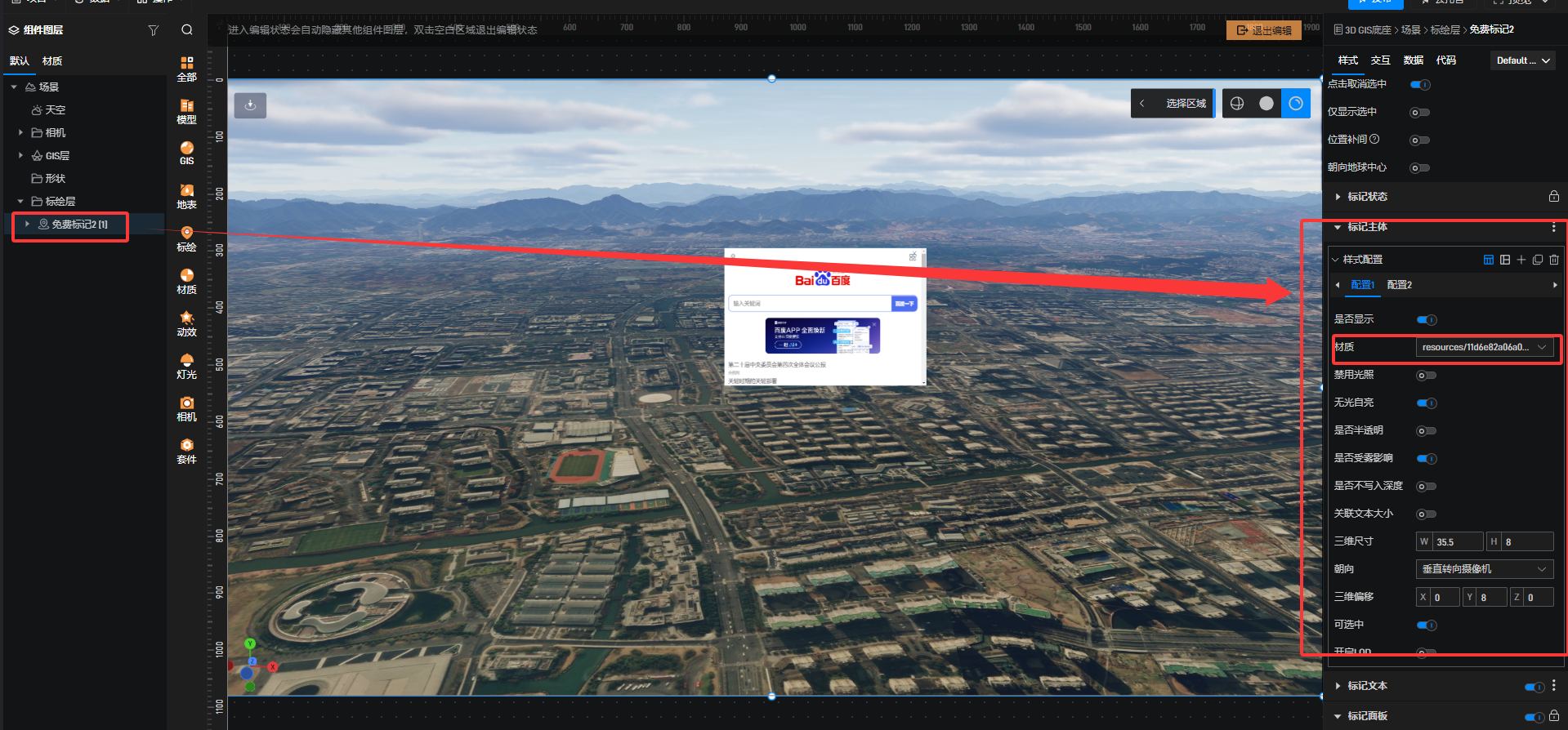Click the 选择区域 button
This screenshot has height=730, width=1568.
(x=1185, y=104)
